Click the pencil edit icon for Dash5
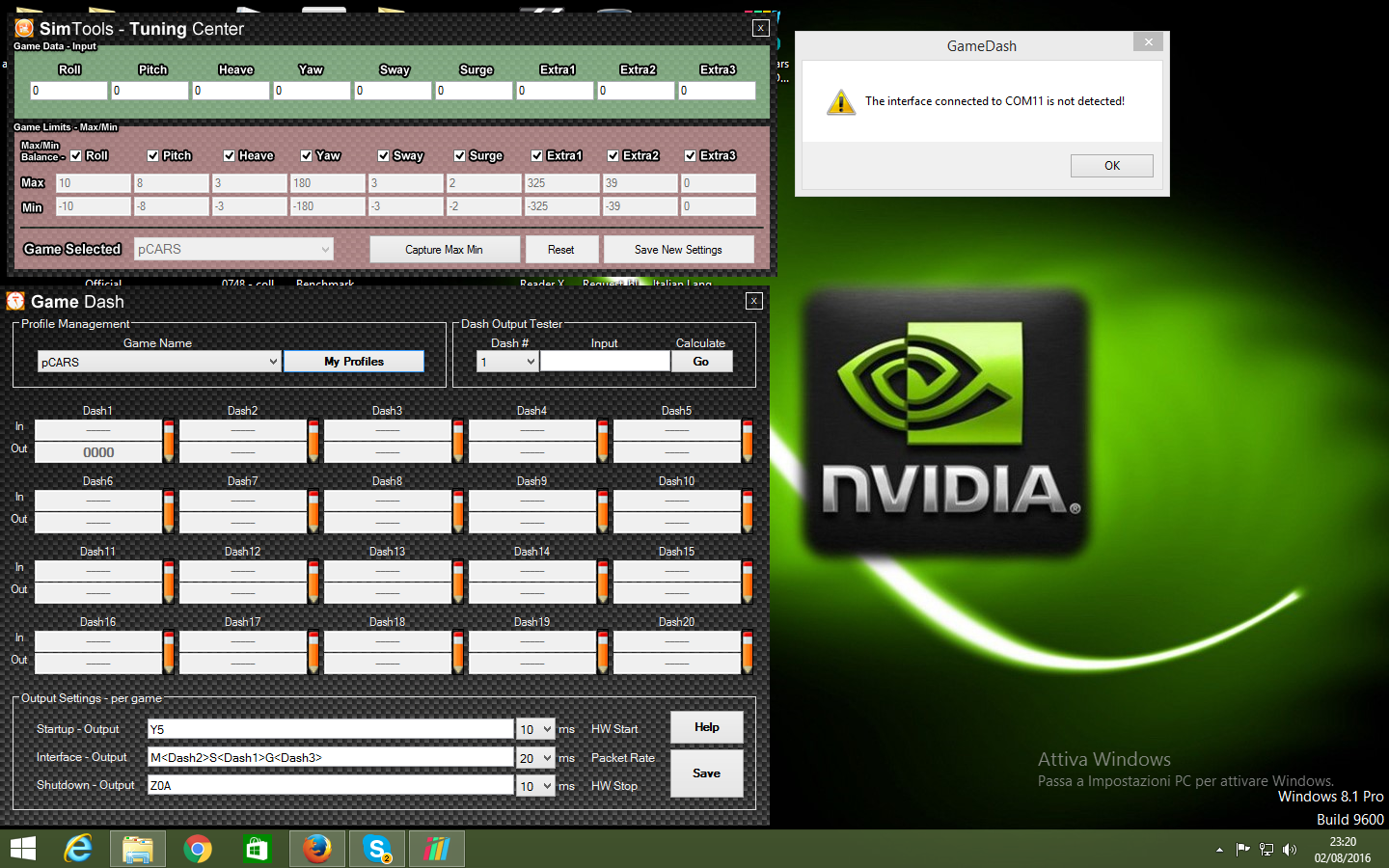 [x=748, y=441]
